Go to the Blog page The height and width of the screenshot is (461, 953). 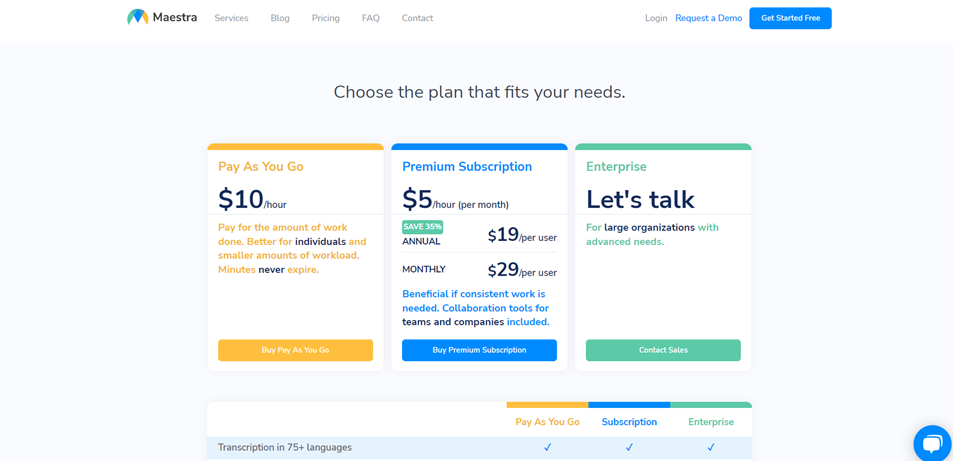click(x=280, y=18)
